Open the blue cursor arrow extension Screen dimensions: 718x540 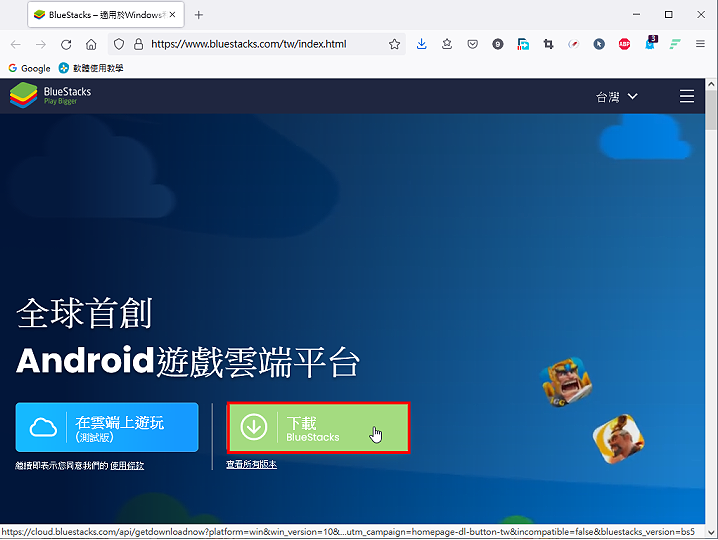tap(599, 44)
